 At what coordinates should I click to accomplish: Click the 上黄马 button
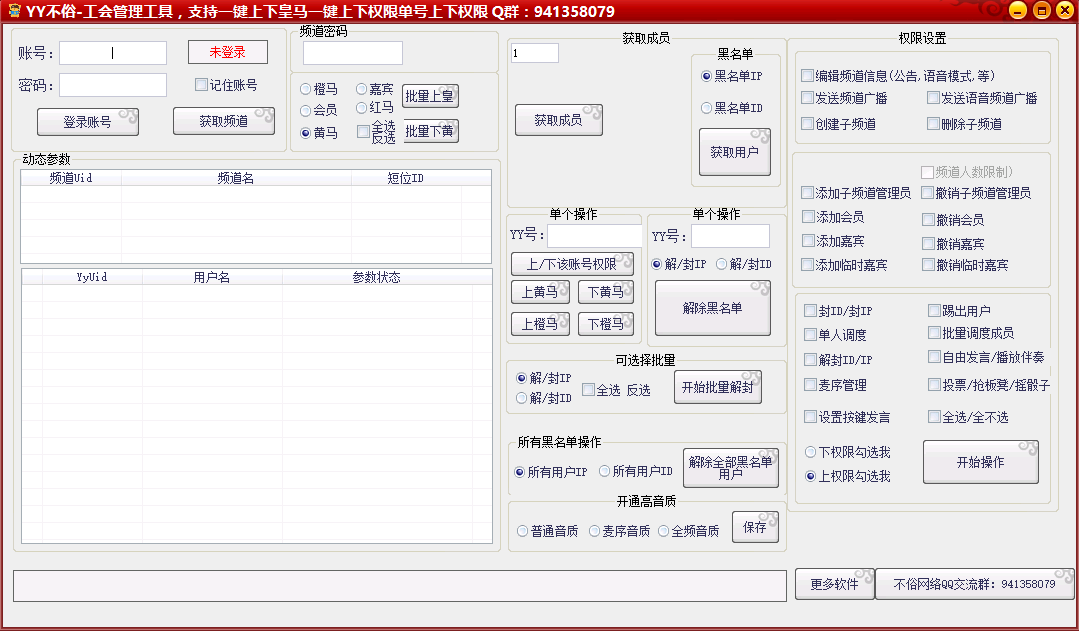[x=540, y=292]
